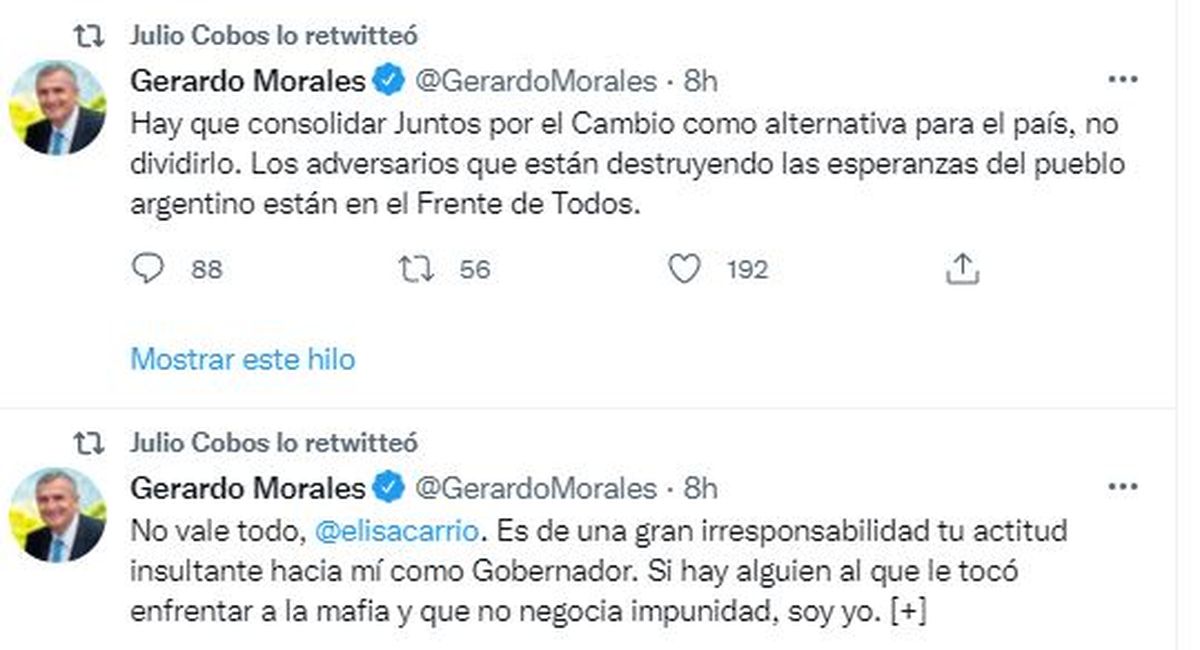1200x650 pixels.
Task: Share the first Gerardo Morales tweet
Action: point(960,269)
